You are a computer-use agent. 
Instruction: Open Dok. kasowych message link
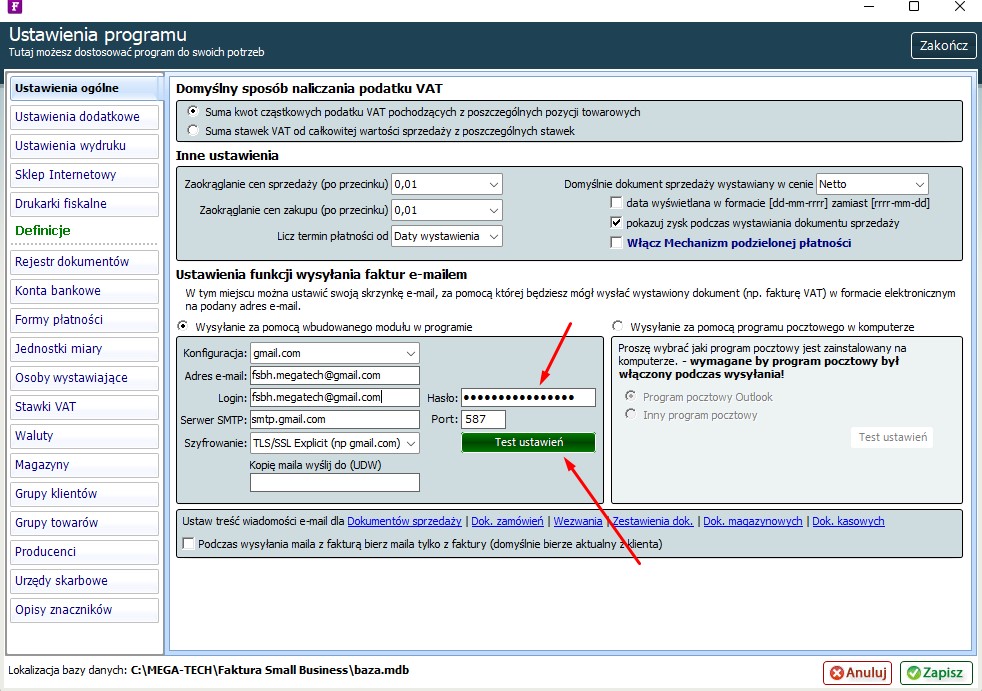click(848, 521)
